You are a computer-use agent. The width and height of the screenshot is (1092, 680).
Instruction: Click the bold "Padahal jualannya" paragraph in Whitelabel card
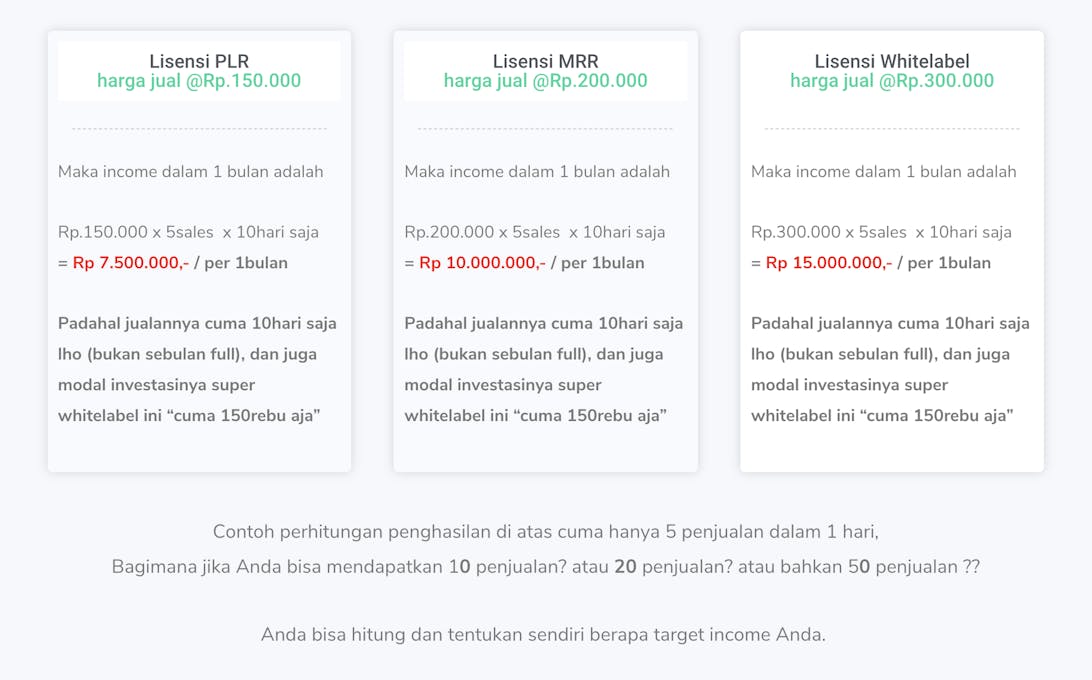tap(890, 369)
